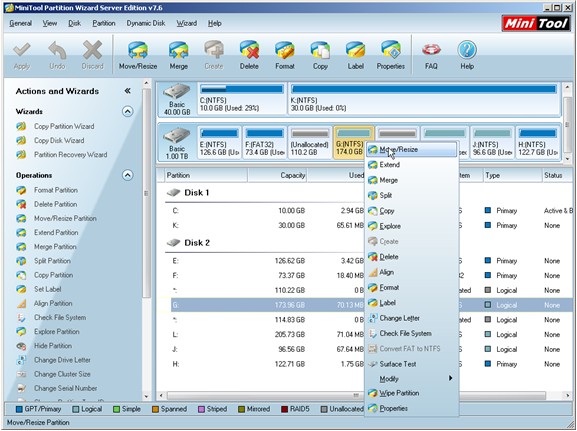Collapse the Operations section
Image resolution: width=577 pixels, height=431 pixels.
pos(128,175)
